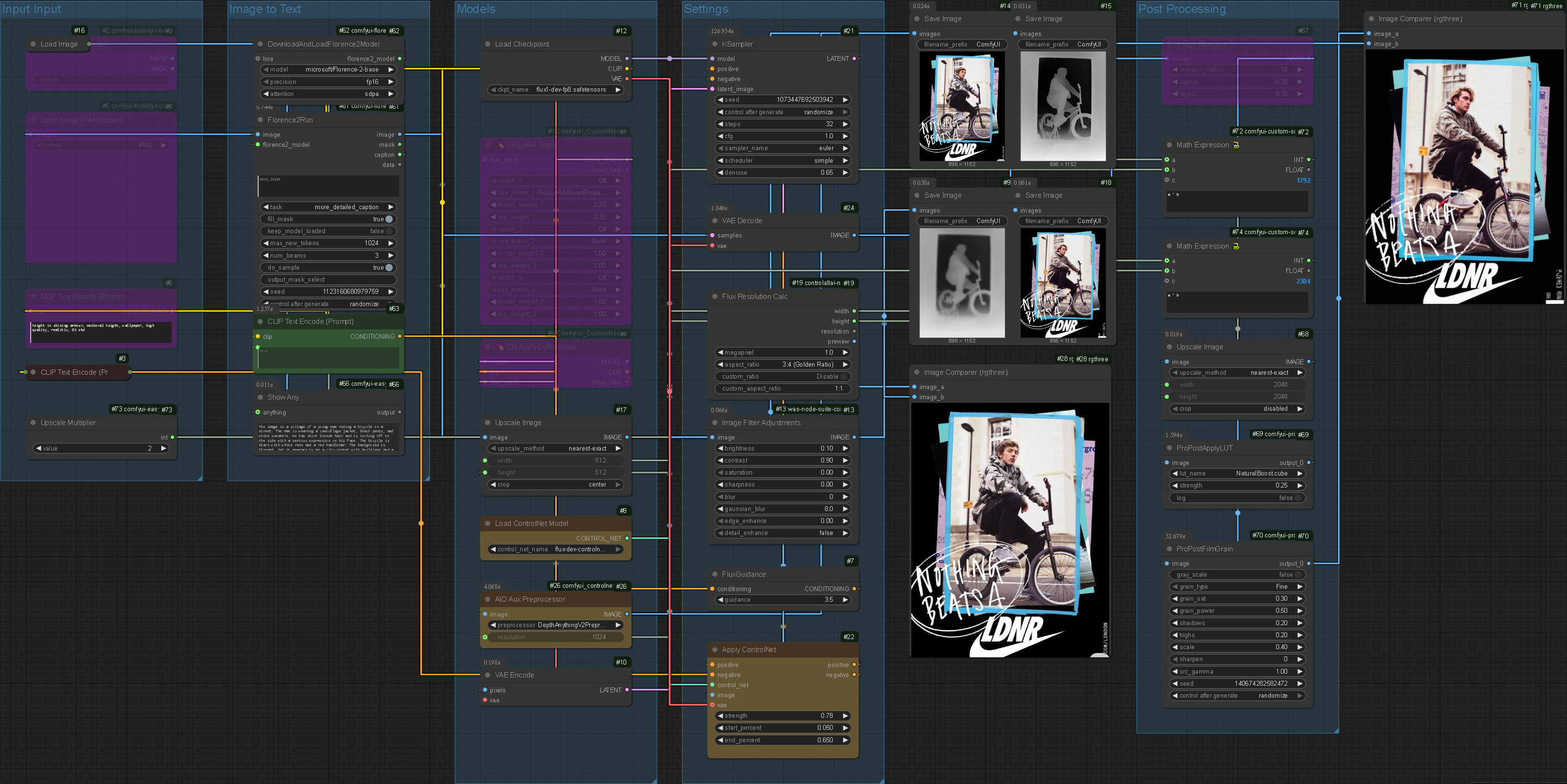Increase Upscale Multiplier value with right arrow
The image size is (1567, 784).
163,448
